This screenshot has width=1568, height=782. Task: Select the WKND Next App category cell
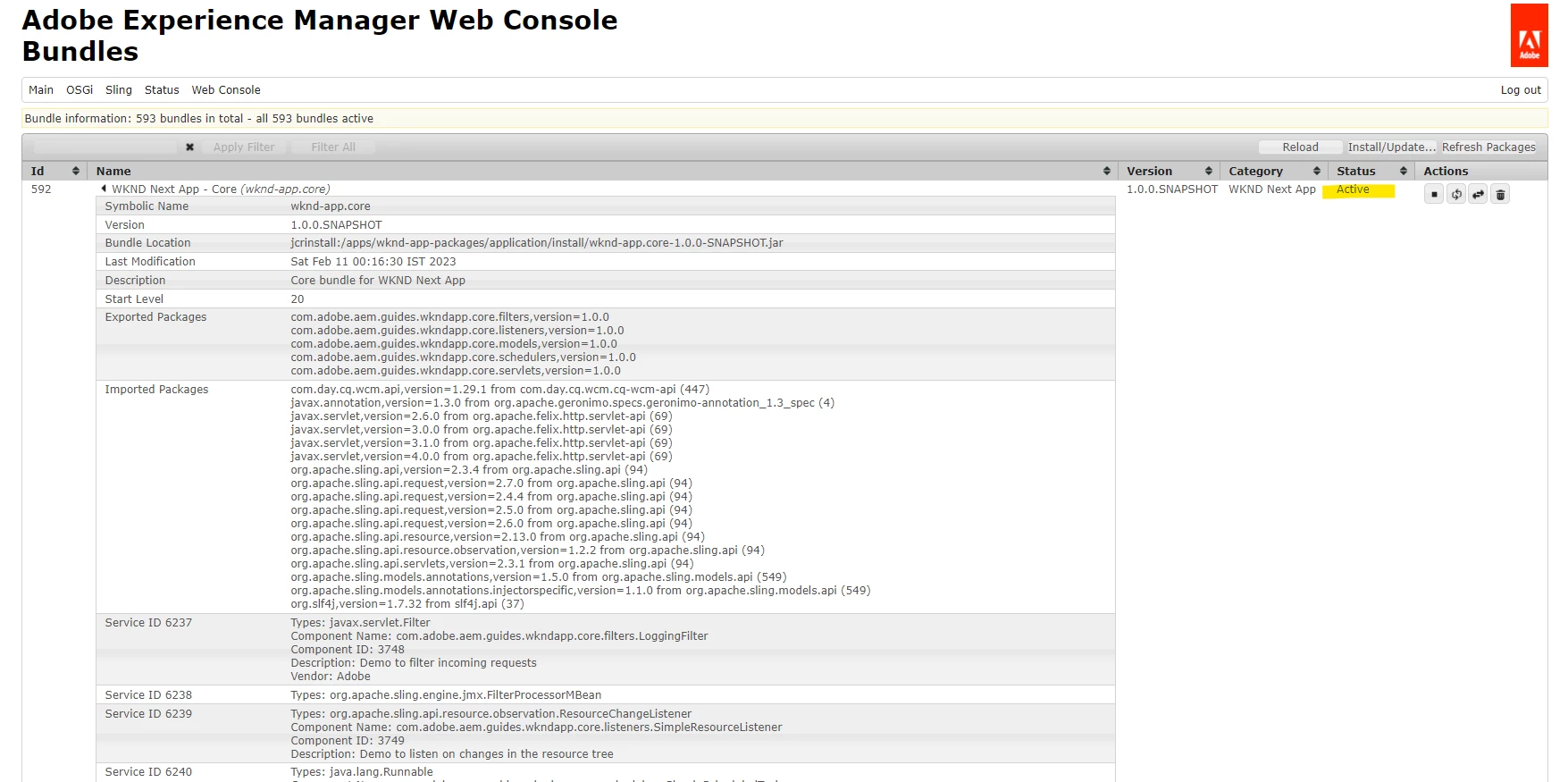[1272, 189]
